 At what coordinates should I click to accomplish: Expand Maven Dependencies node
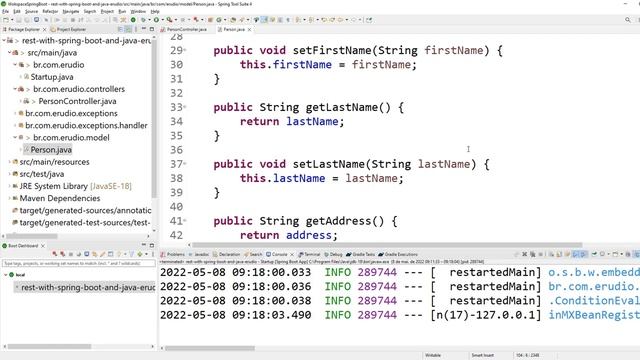(9, 198)
